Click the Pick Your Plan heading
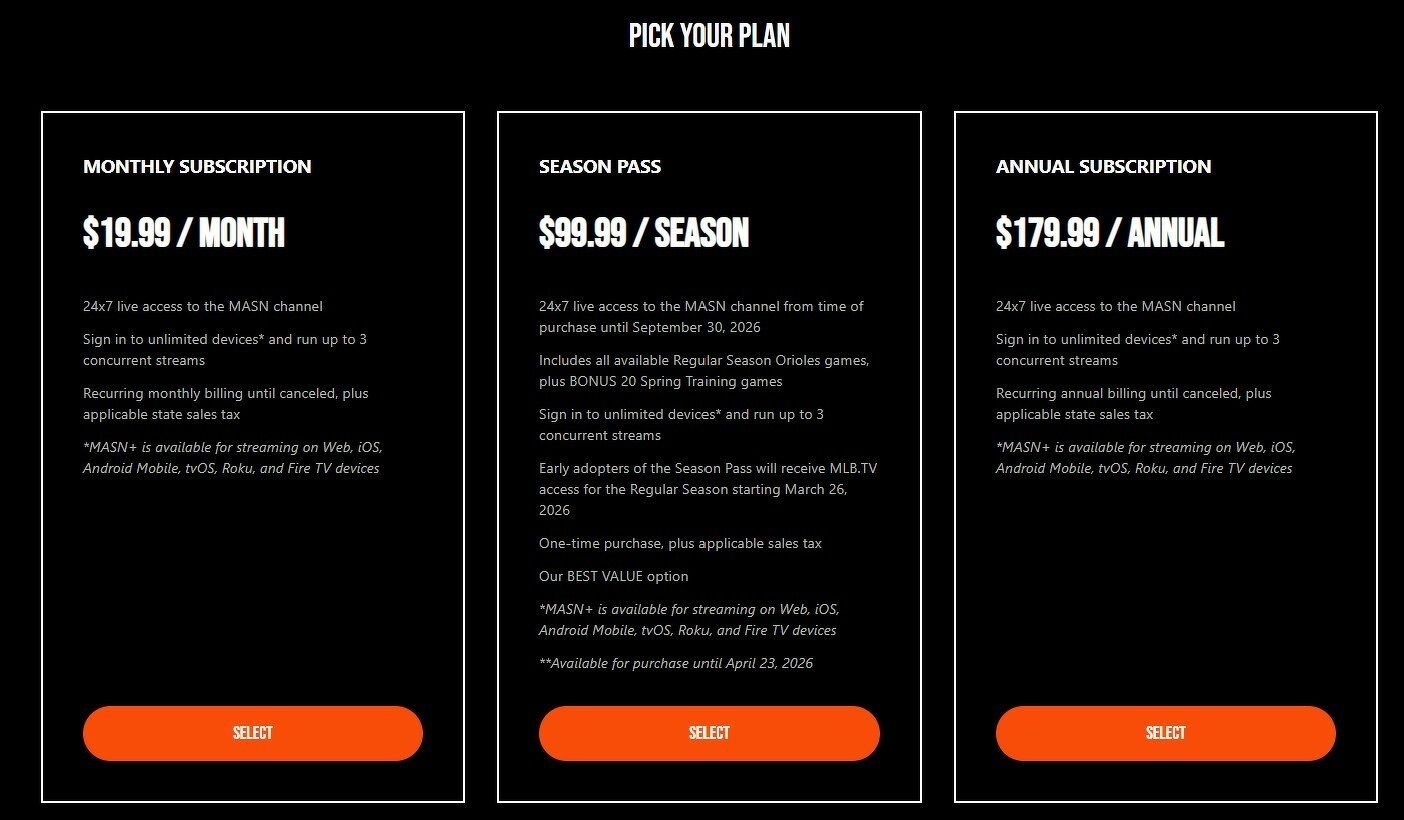This screenshot has width=1404, height=820. point(709,36)
